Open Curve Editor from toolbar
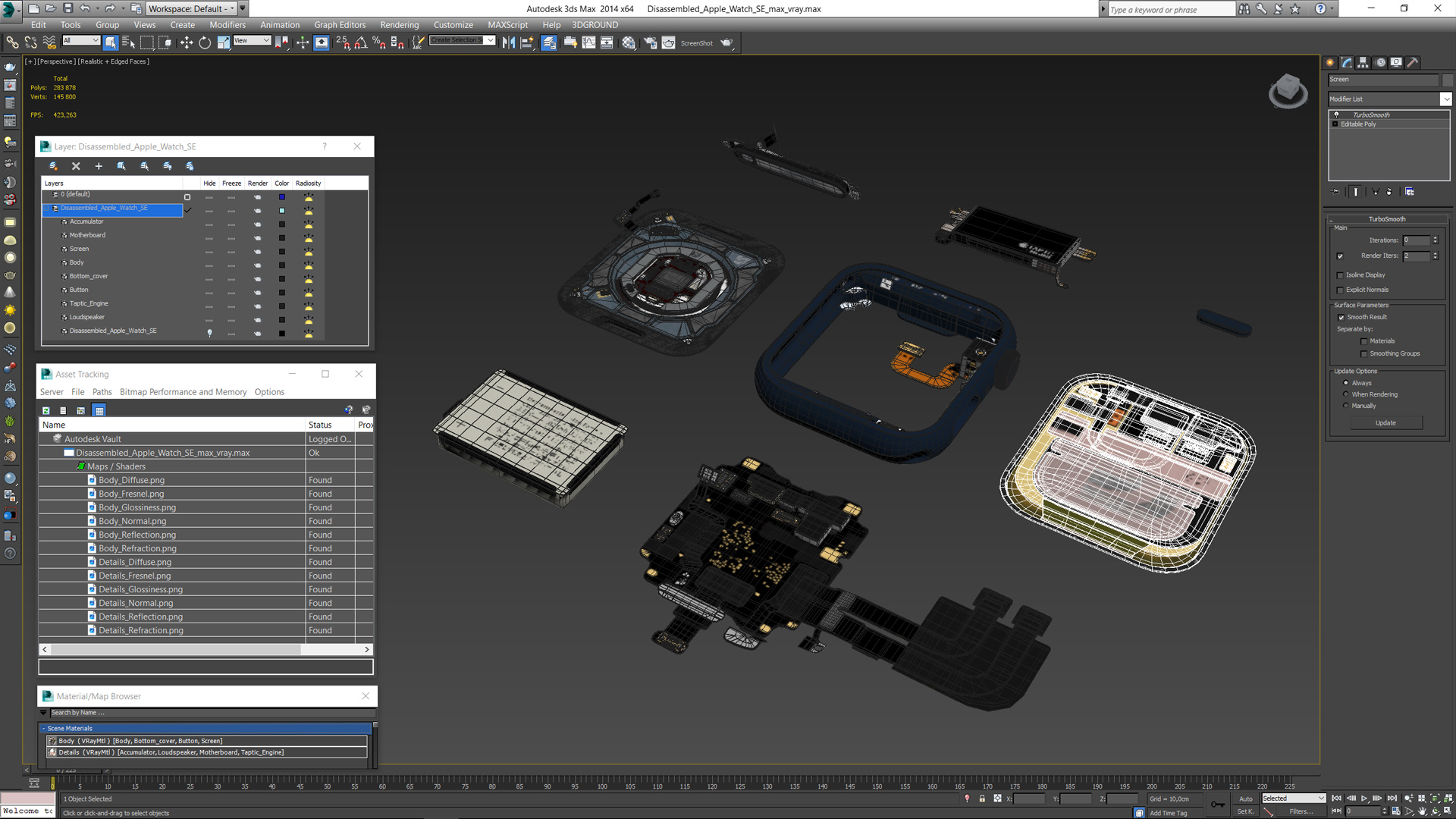 [588, 42]
